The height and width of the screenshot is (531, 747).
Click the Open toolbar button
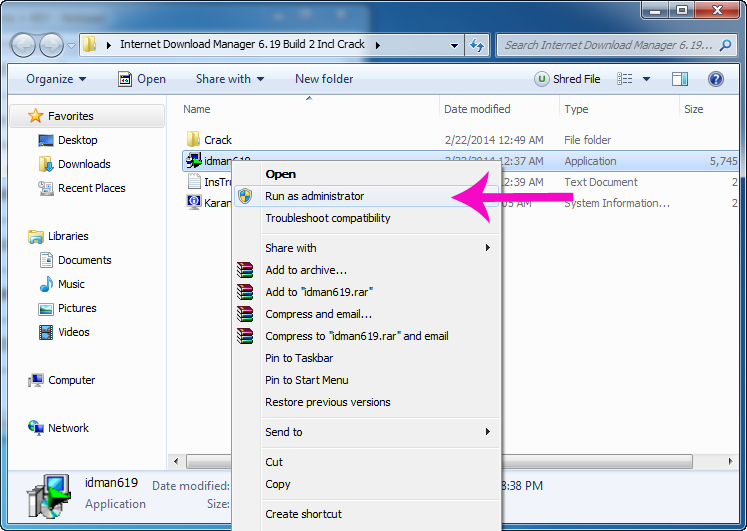142,79
